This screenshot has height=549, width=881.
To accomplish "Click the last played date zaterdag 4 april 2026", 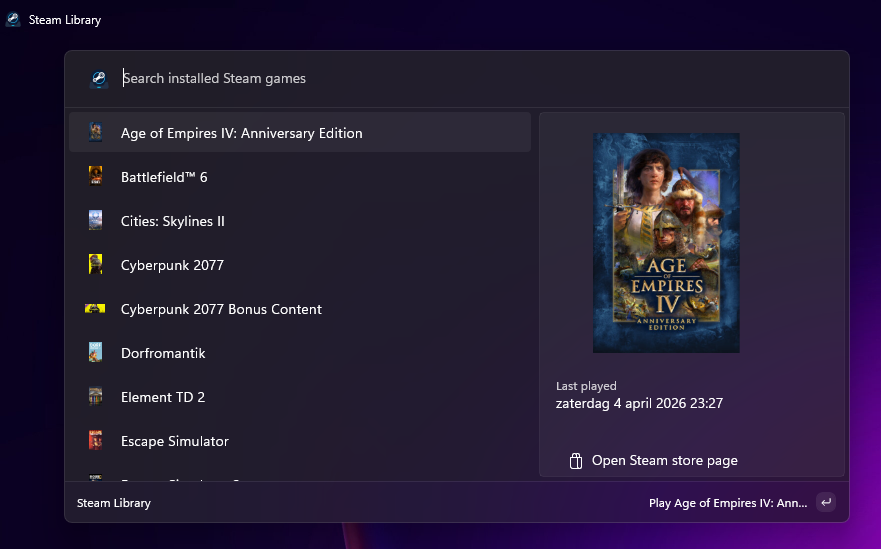I will pyautogui.click(x=639, y=403).
